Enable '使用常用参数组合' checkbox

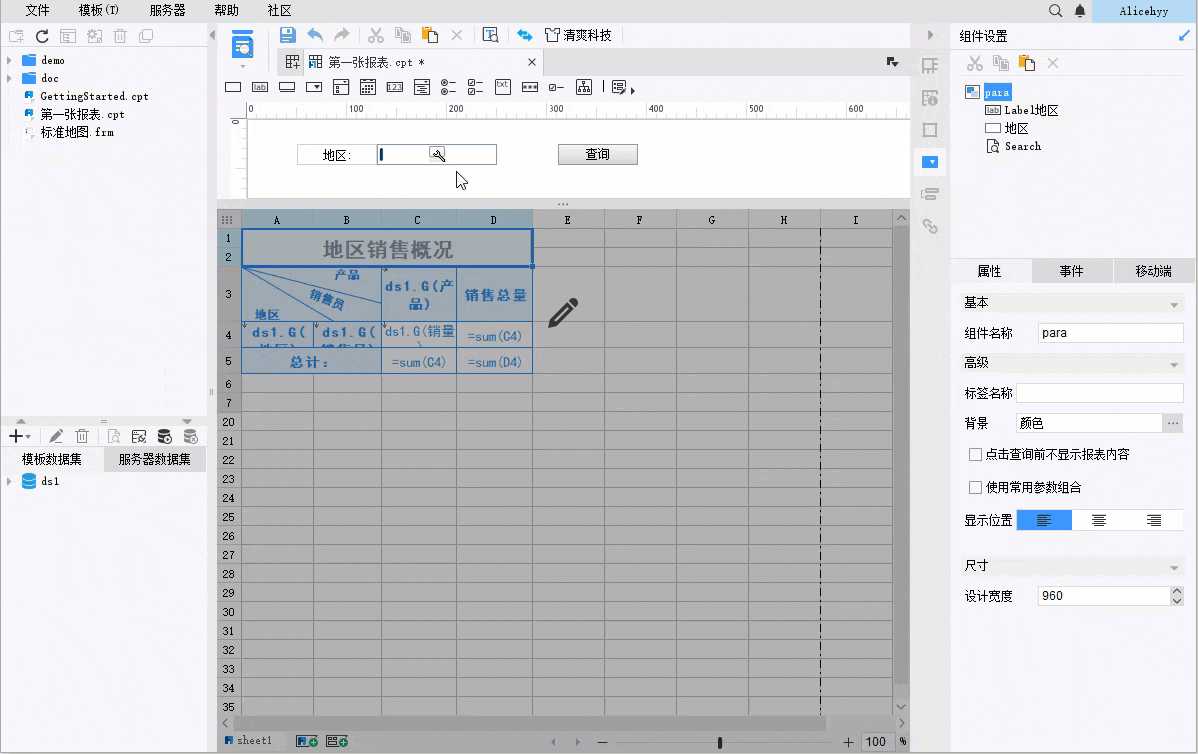tap(975, 487)
